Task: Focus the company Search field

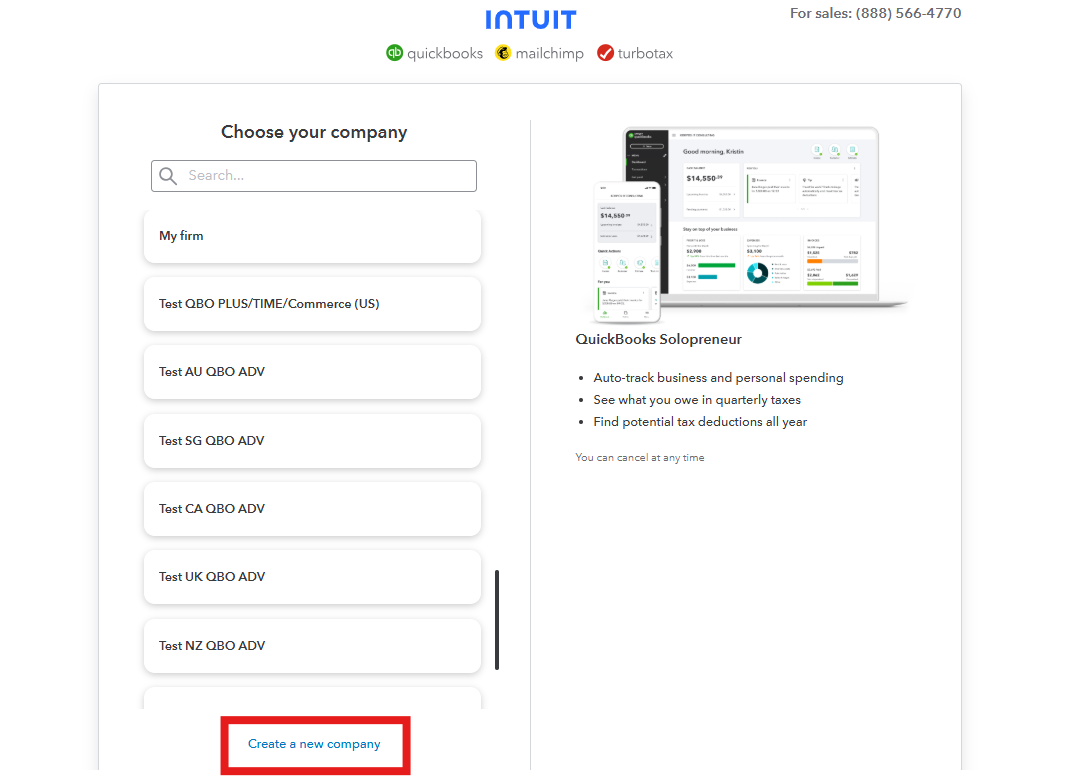Action: coord(314,176)
